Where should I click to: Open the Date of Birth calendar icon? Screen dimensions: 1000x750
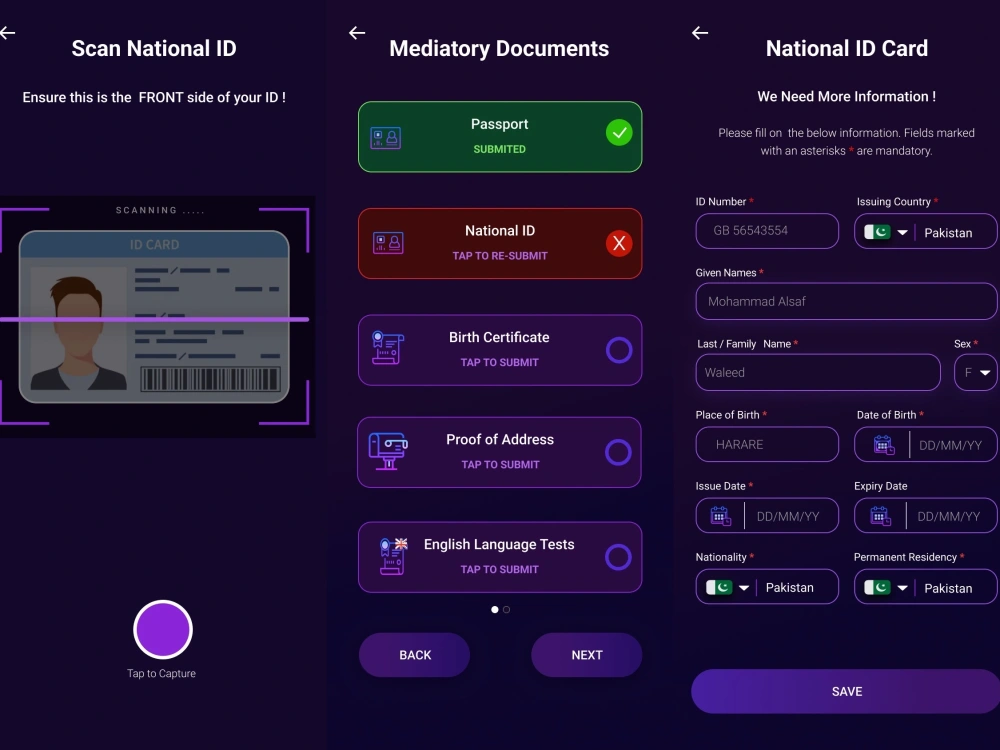click(881, 444)
